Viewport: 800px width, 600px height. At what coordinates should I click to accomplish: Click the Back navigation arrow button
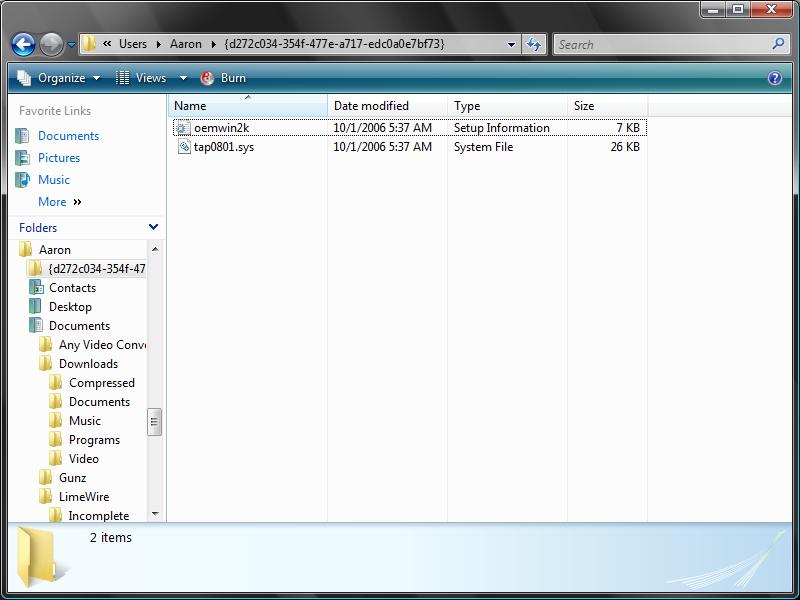pos(23,44)
